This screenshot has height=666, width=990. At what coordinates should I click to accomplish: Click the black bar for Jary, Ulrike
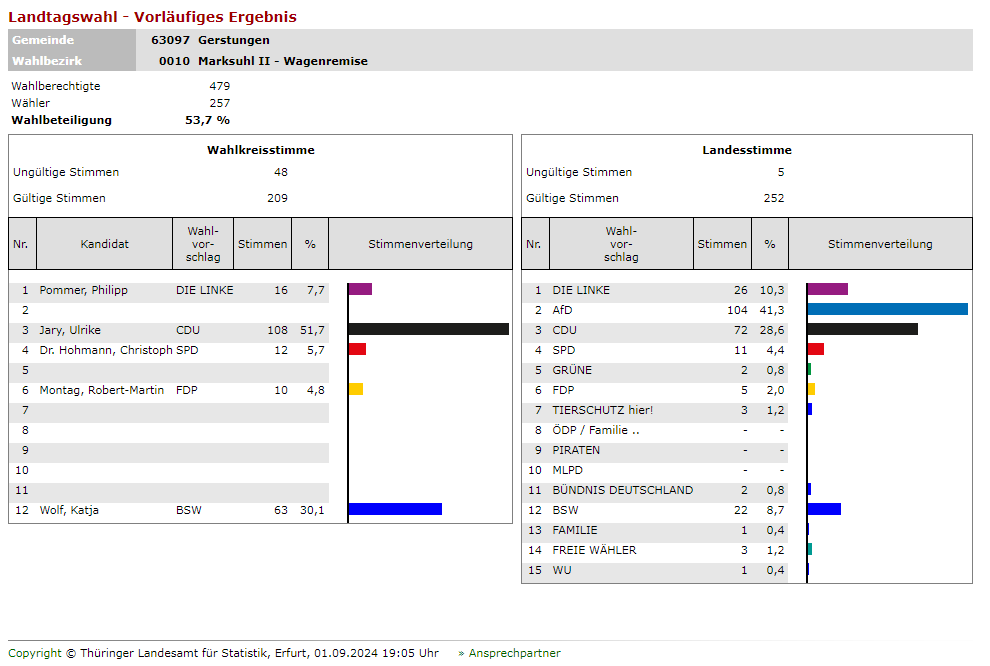pyautogui.click(x=428, y=330)
